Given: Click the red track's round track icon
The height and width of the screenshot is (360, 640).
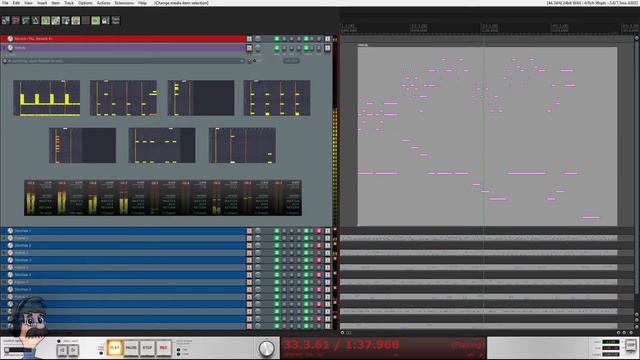Looking at the screenshot, I should coord(10,39).
